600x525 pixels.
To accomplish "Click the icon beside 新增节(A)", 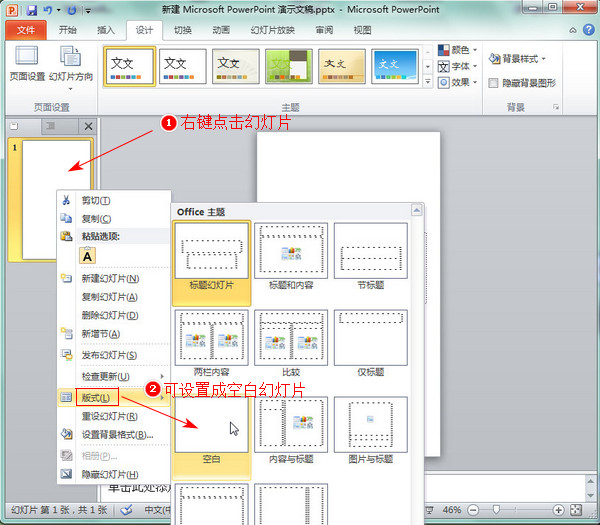I will point(67,333).
